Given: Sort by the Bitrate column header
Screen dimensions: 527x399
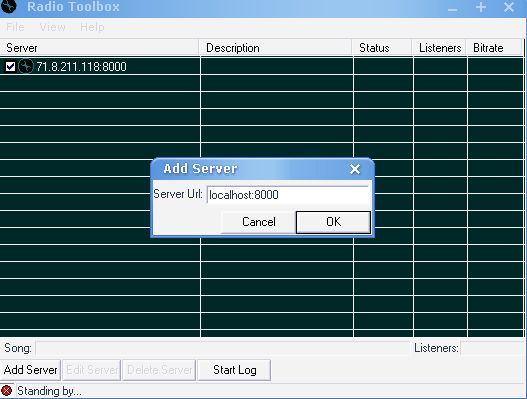Looking at the screenshot, I should 494,48.
